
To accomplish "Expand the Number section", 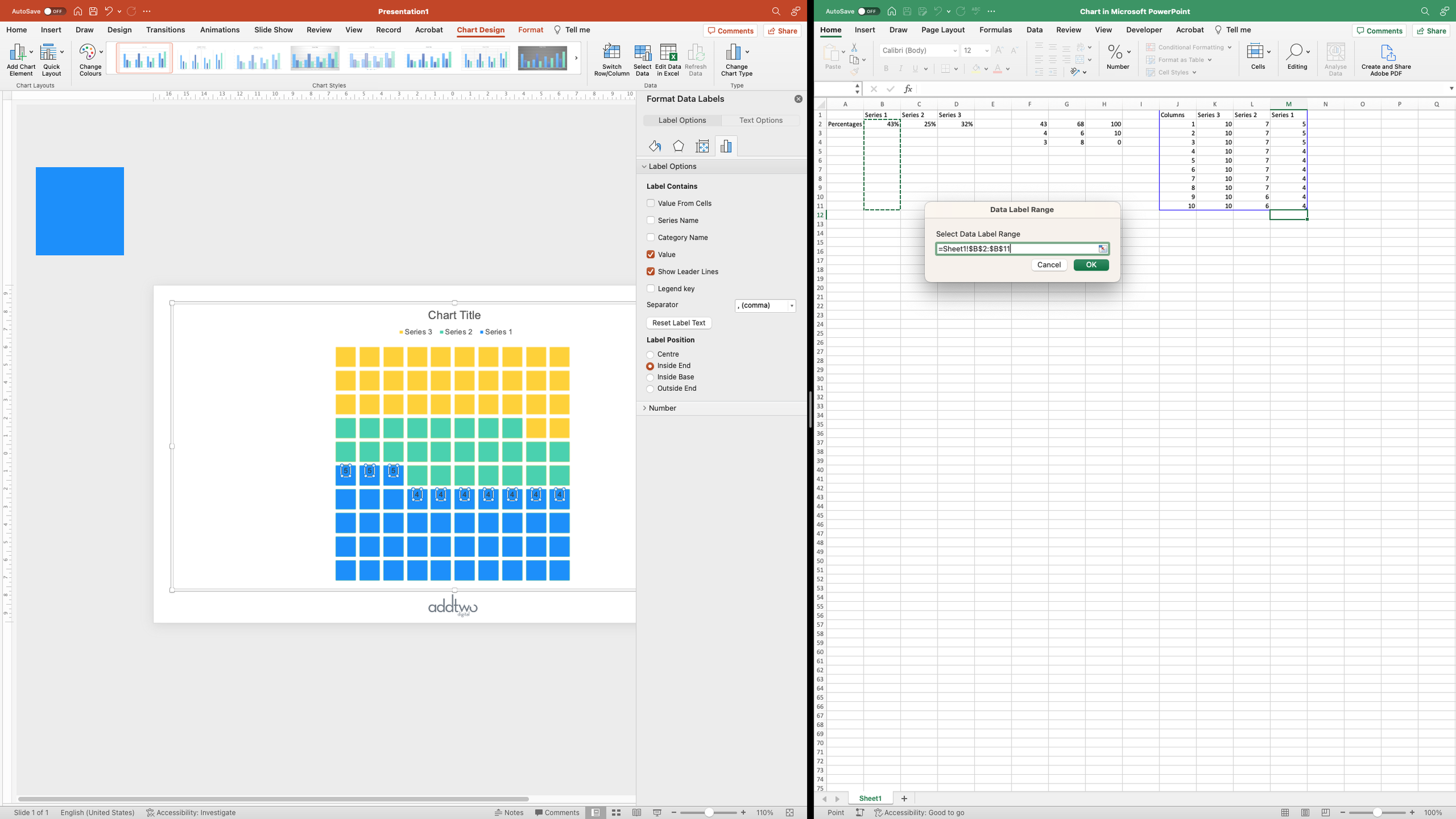I will tap(662, 408).
